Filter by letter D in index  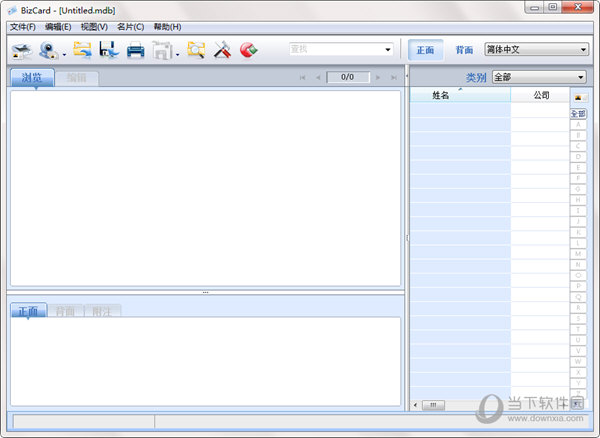click(x=578, y=157)
